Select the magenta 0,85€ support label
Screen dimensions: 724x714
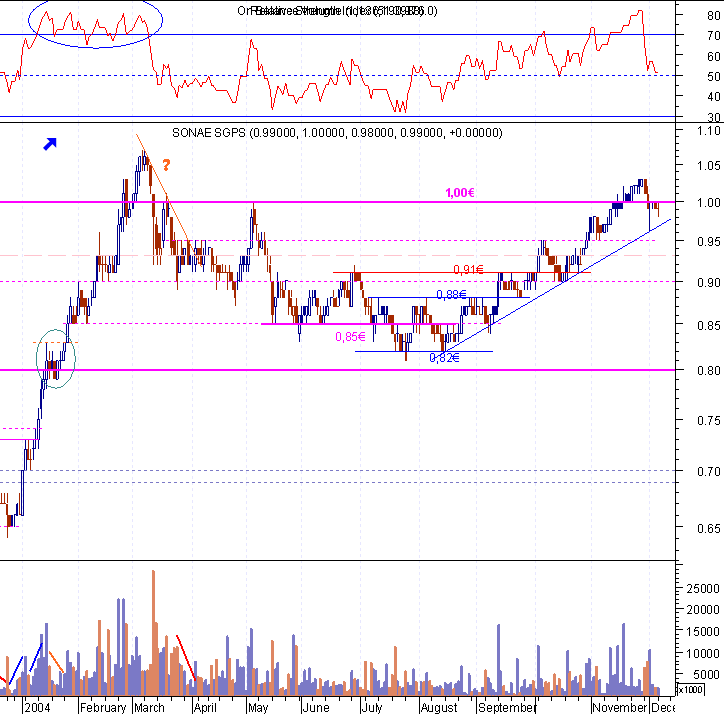(350, 337)
